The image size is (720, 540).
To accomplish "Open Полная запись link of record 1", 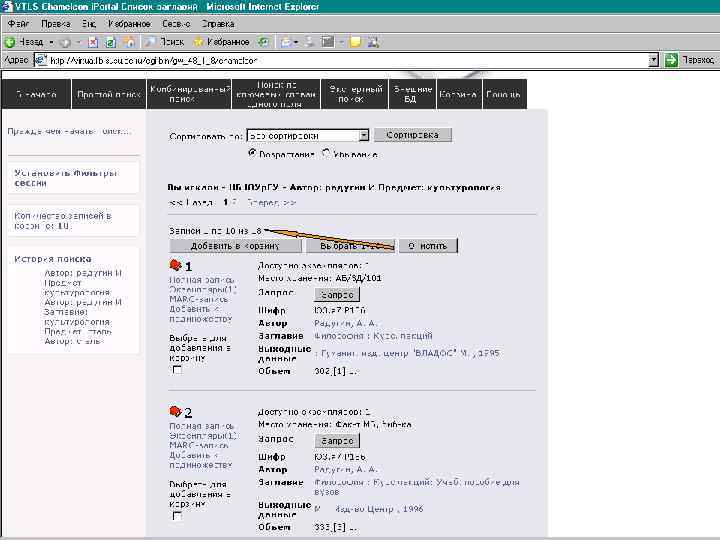I will 202,279.
